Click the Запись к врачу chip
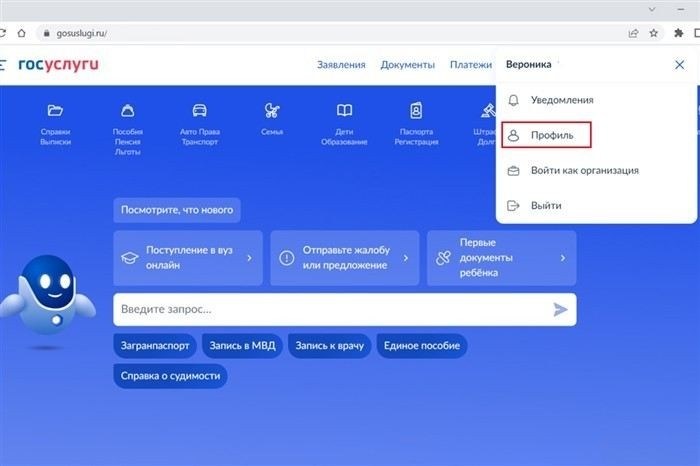Image resolution: width=700 pixels, height=466 pixels. coord(329,345)
